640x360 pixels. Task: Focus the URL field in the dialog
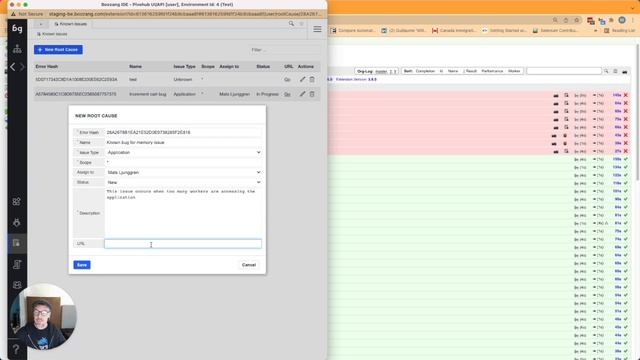(183, 244)
